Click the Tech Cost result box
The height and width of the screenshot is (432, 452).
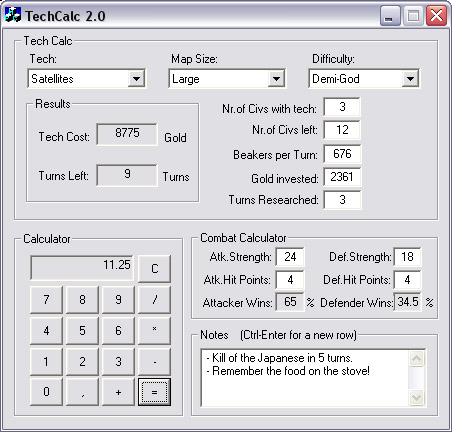pyautogui.click(x=127, y=134)
